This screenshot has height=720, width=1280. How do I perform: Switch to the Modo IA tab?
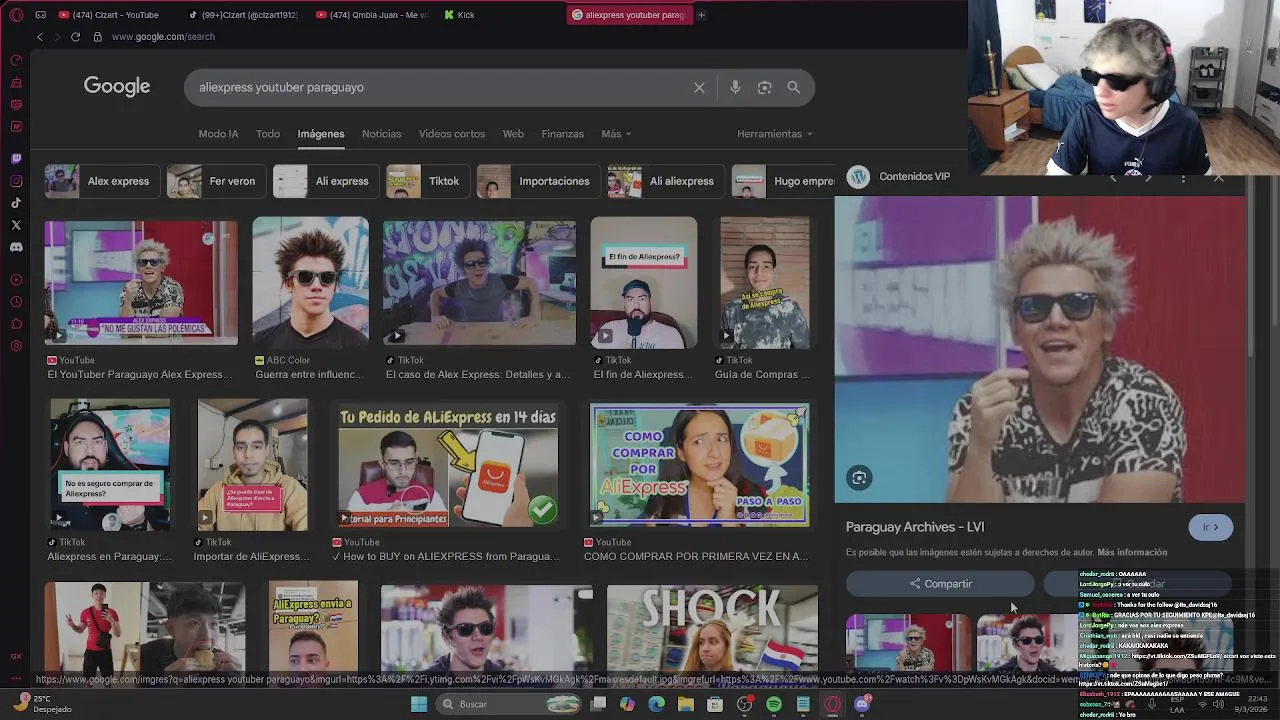[218, 134]
